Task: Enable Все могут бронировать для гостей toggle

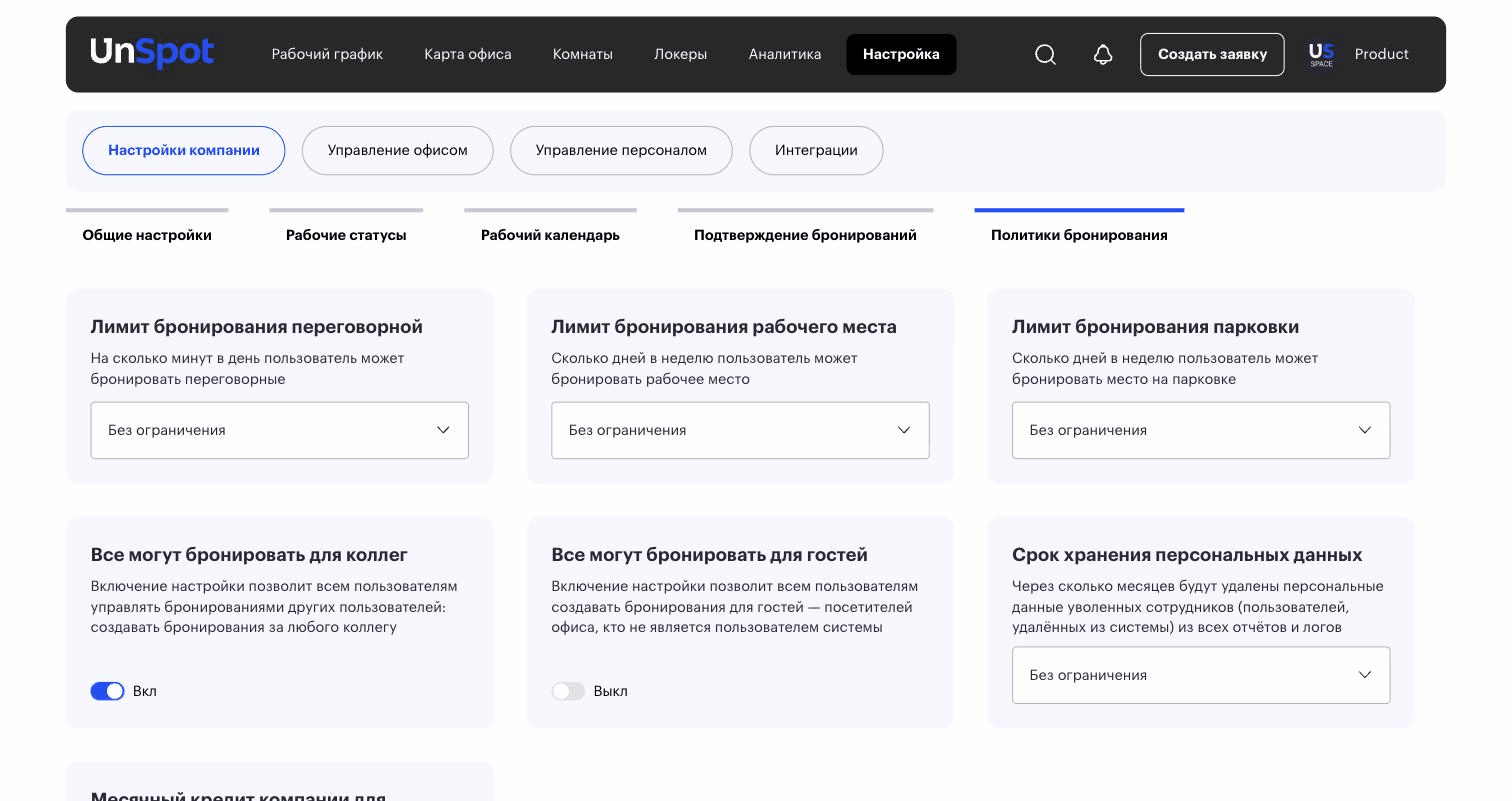Action: pos(568,691)
